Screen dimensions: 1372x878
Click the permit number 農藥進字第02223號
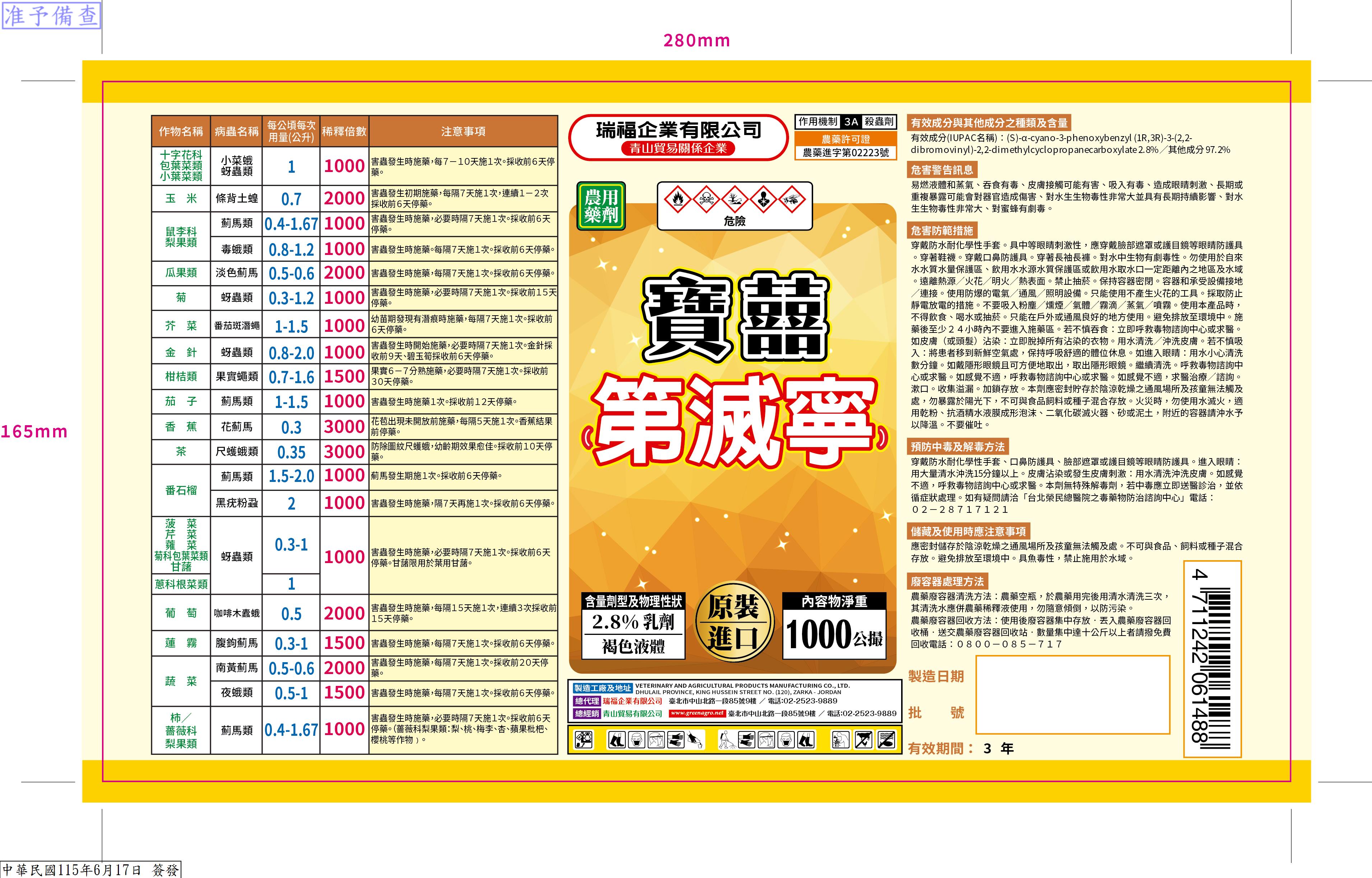click(x=846, y=153)
